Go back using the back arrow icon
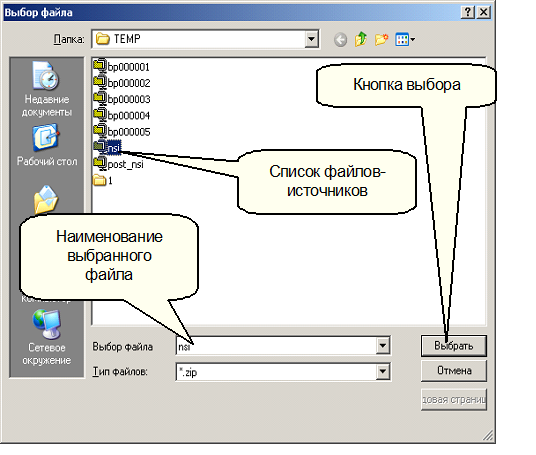The image size is (536, 455). [x=340, y=40]
